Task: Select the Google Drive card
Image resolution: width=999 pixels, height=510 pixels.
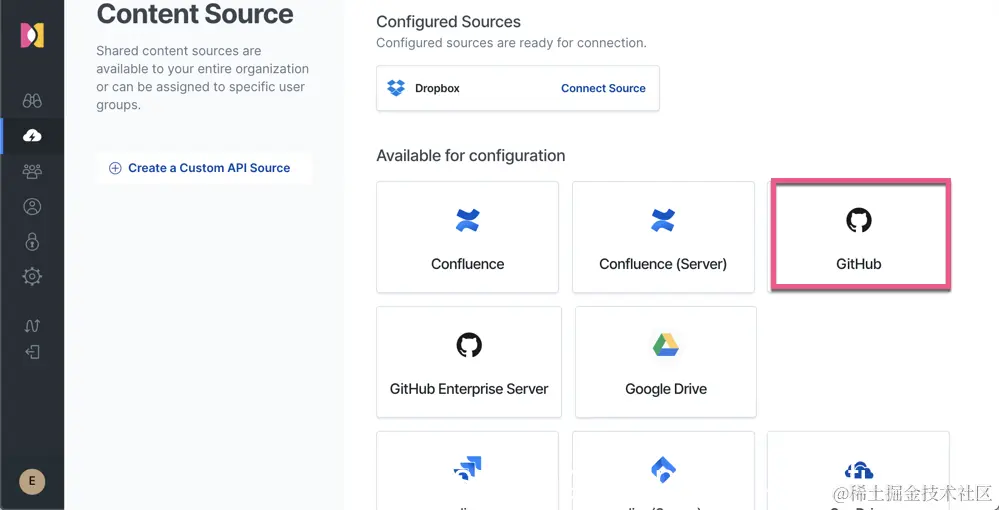Action: tap(666, 362)
